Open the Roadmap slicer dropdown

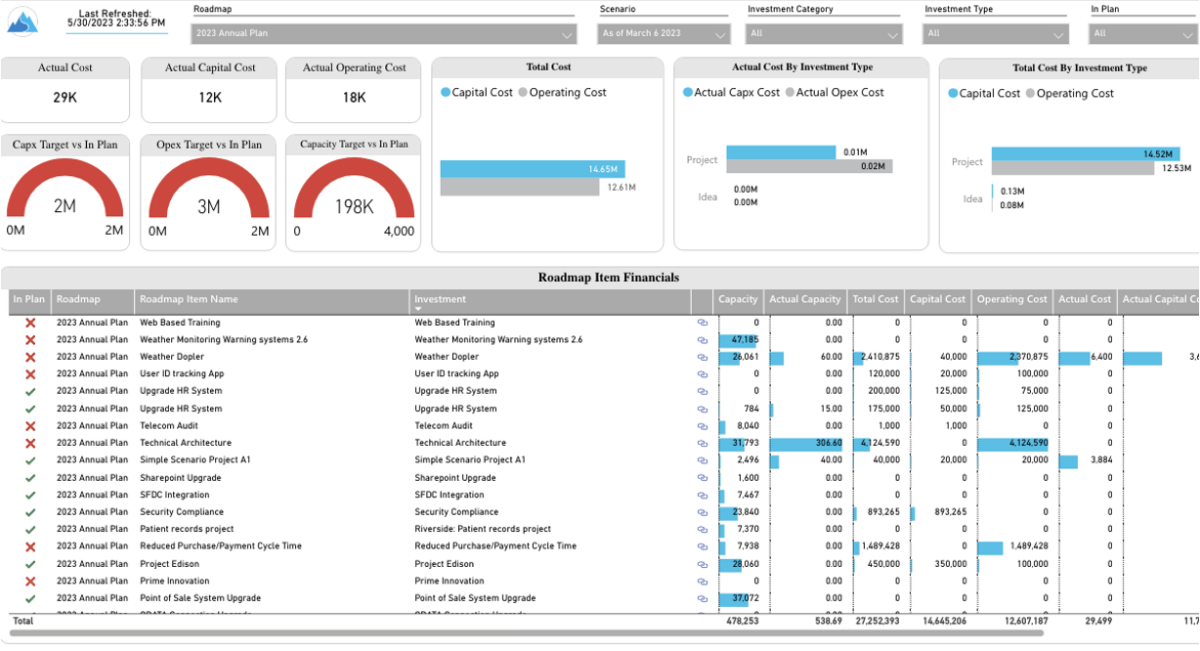pos(567,32)
